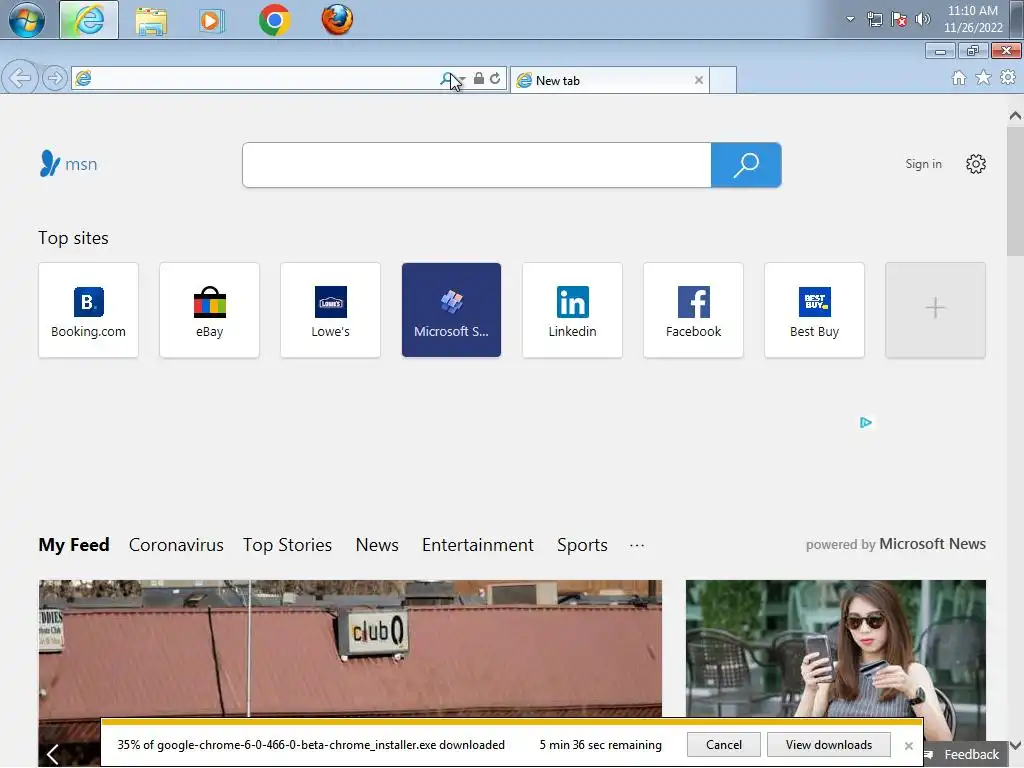Open the Linkedin top site tile
1024x768 pixels.
coord(572,310)
